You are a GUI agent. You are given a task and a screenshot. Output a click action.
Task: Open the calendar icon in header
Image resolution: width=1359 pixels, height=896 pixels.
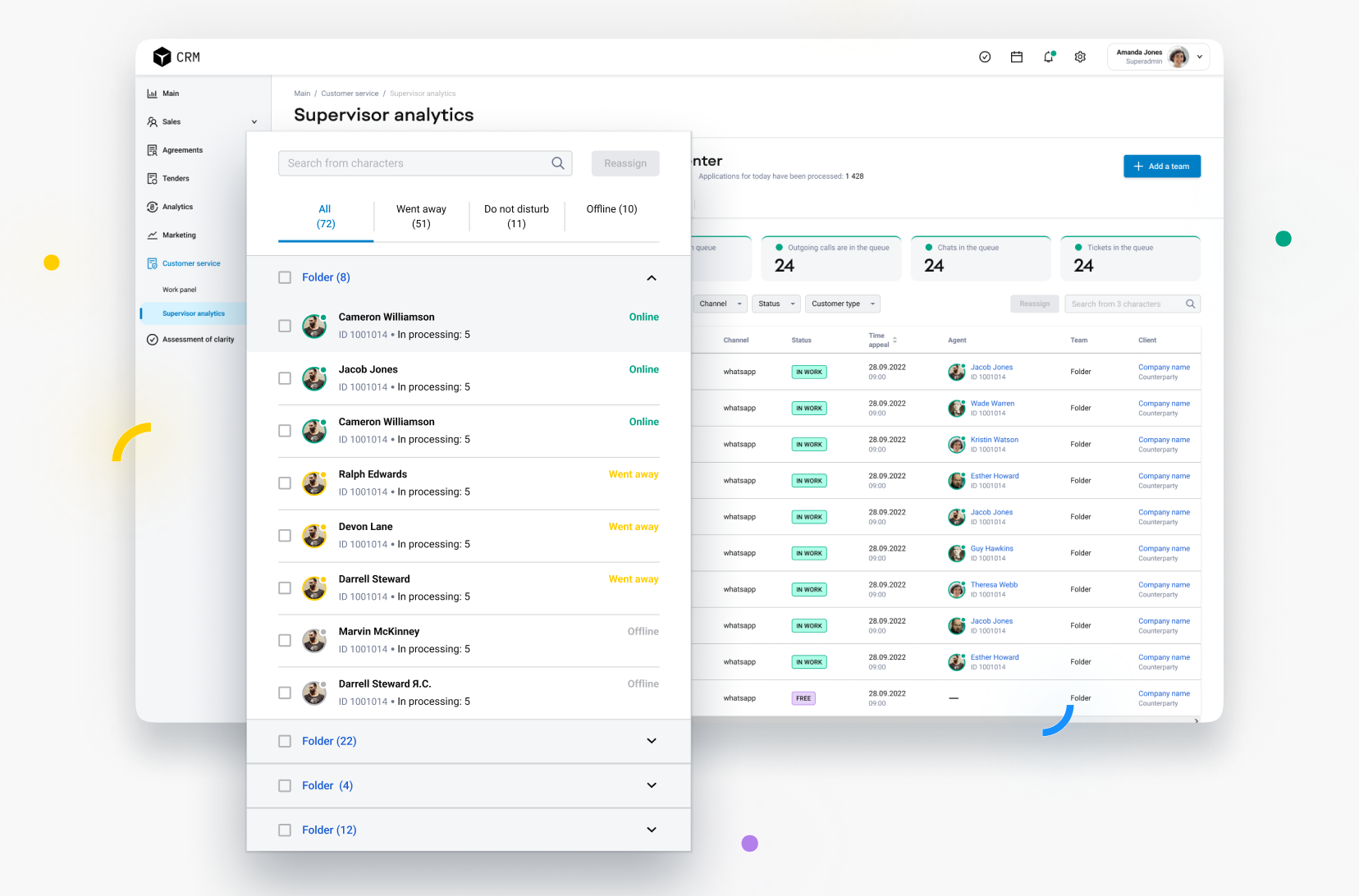click(1017, 57)
